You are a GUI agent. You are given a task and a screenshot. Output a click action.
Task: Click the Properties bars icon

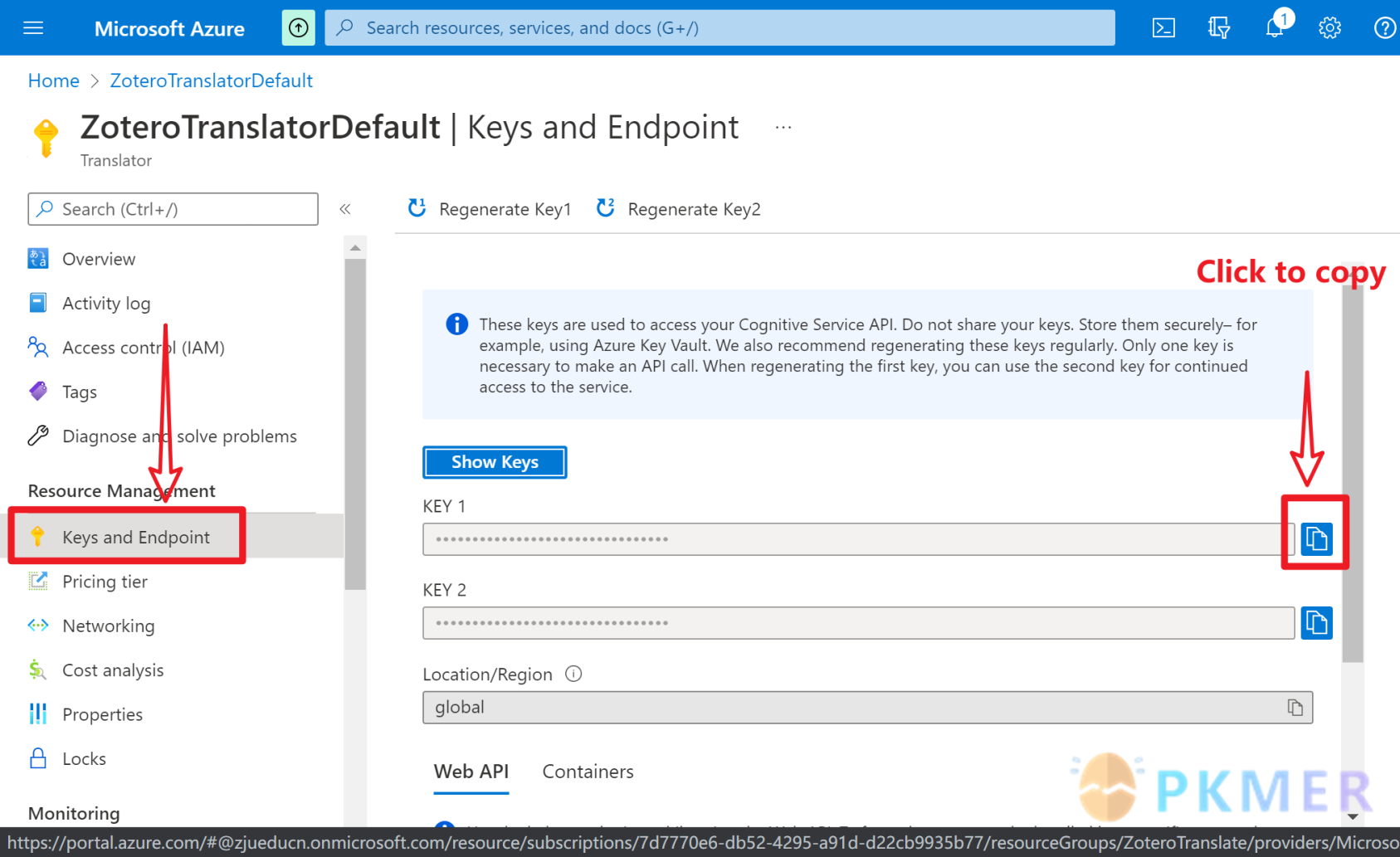tap(38, 713)
